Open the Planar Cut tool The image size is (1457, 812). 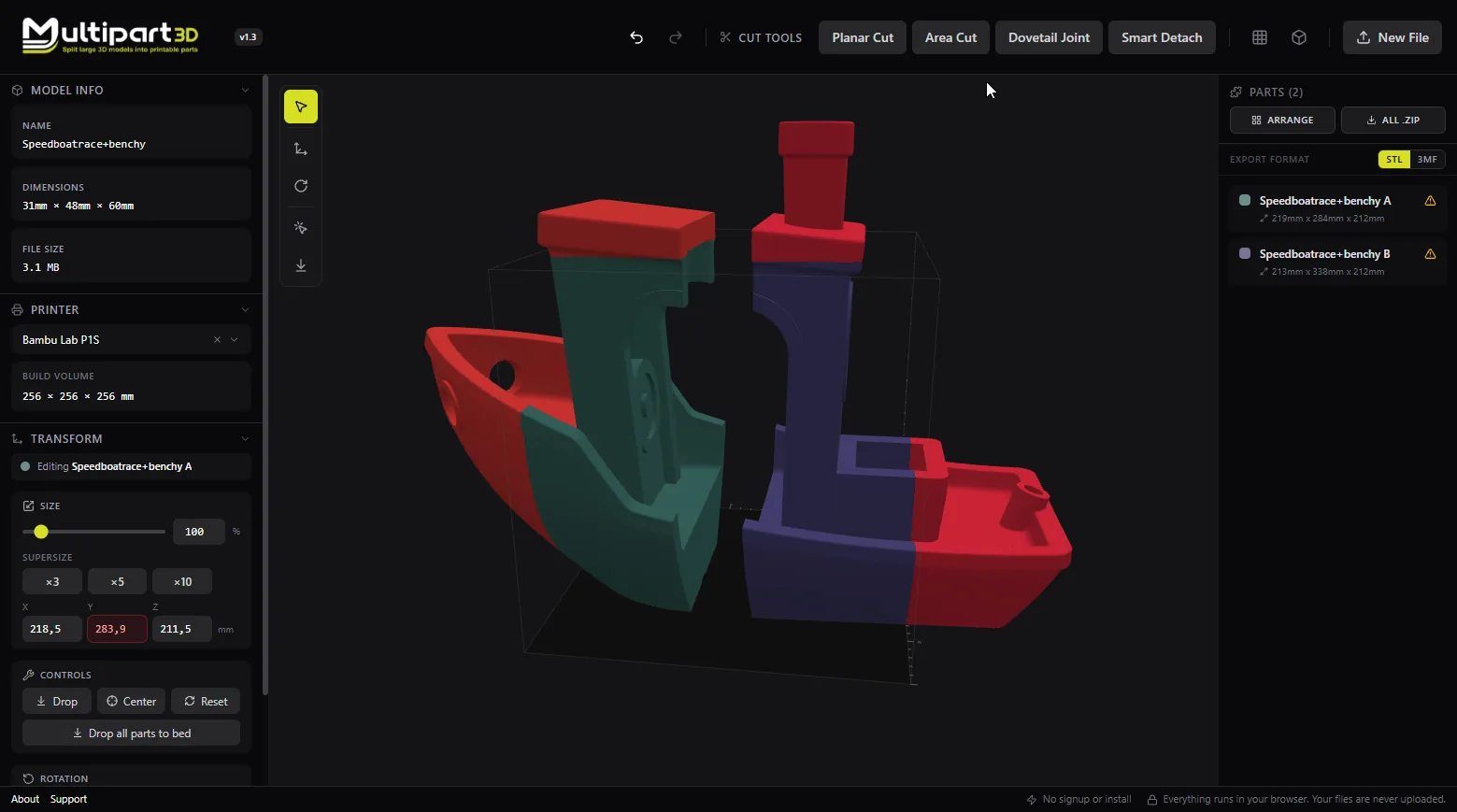[863, 37]
